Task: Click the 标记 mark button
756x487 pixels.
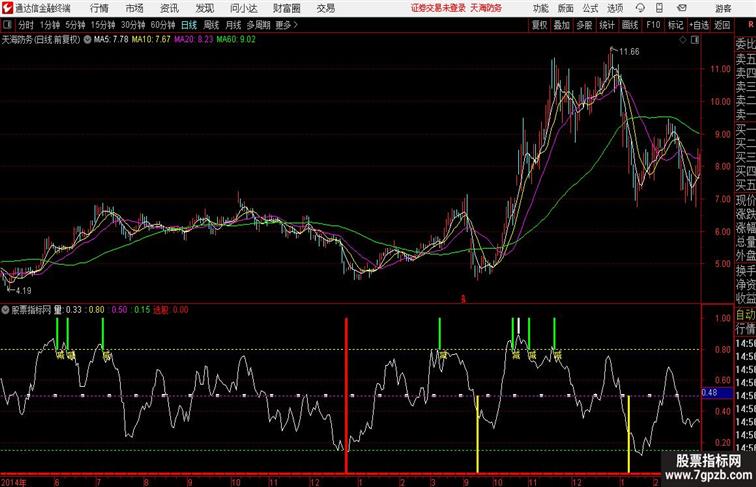Action: [675, 25]
